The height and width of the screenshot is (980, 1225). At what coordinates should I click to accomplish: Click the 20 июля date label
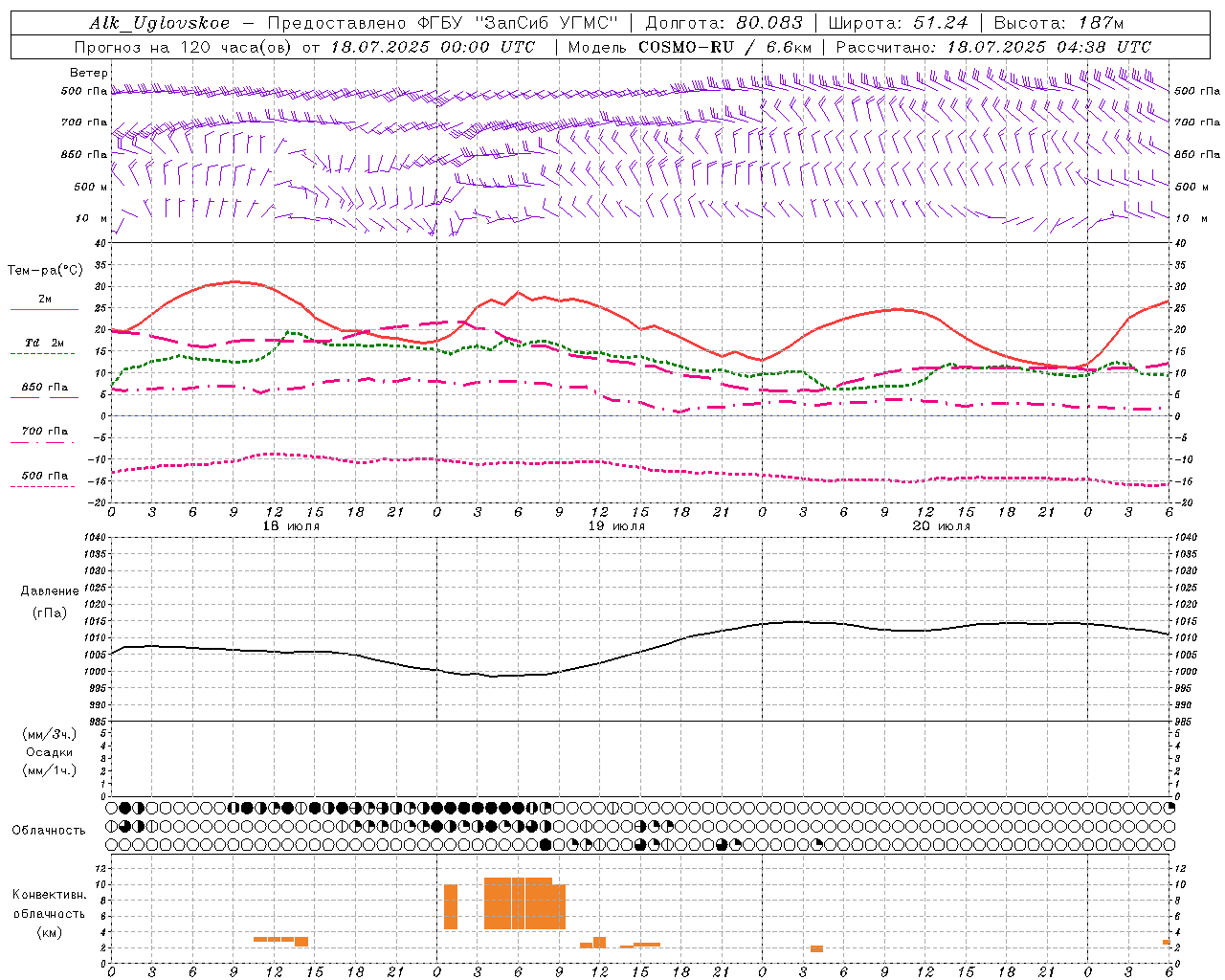[942, 526]
